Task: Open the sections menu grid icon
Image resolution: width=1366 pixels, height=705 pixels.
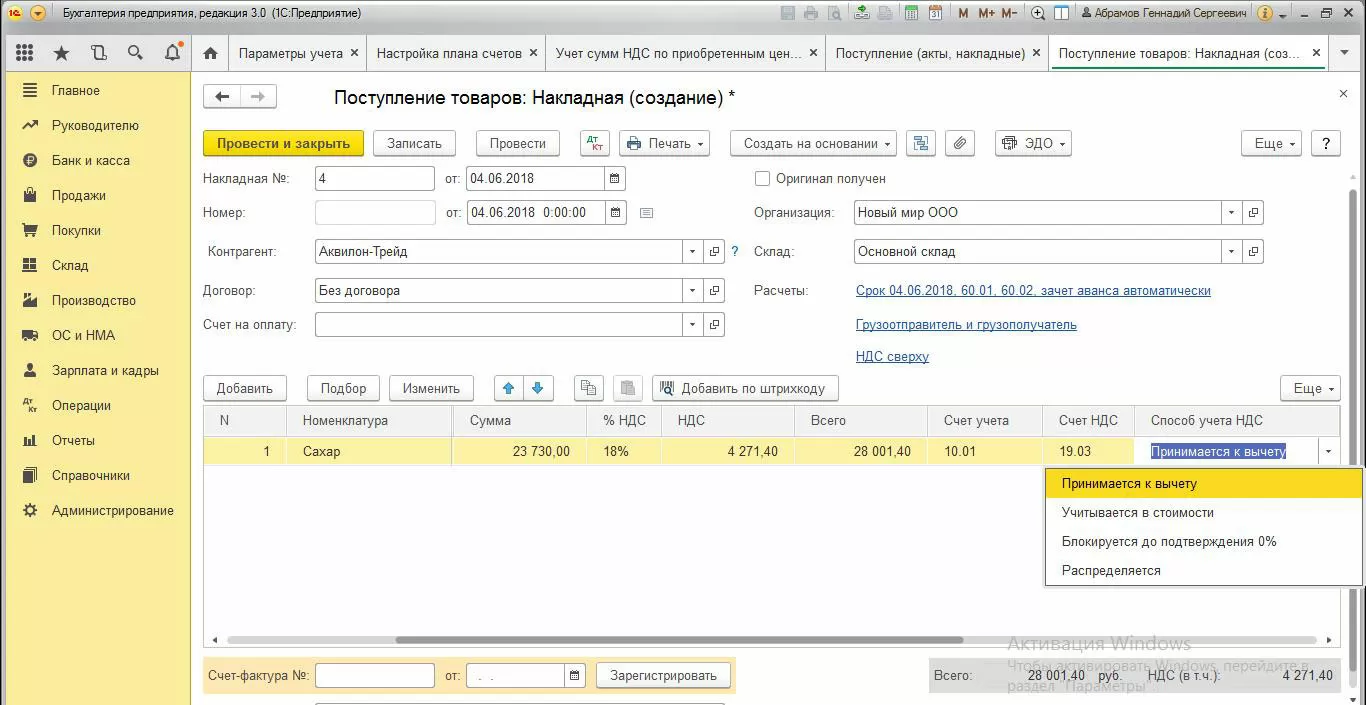Action: point(25,53)
